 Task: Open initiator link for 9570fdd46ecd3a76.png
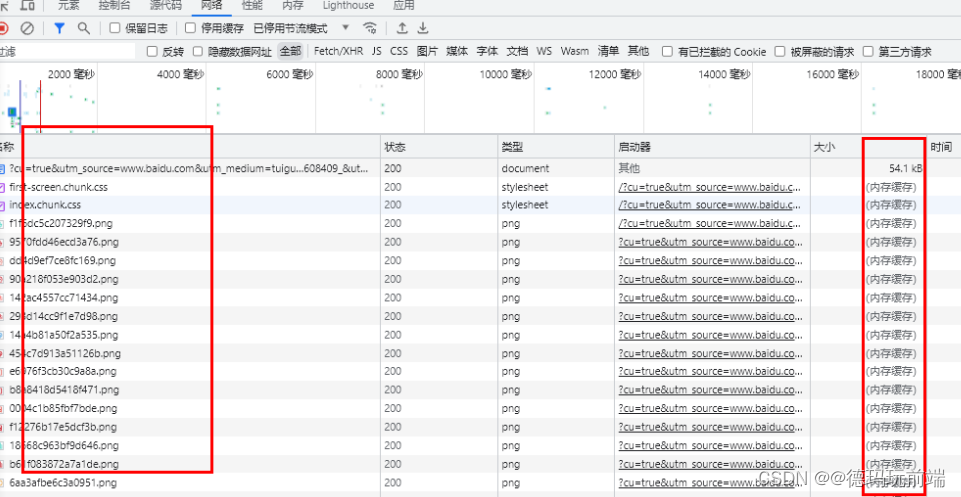[x=710, y=242]
